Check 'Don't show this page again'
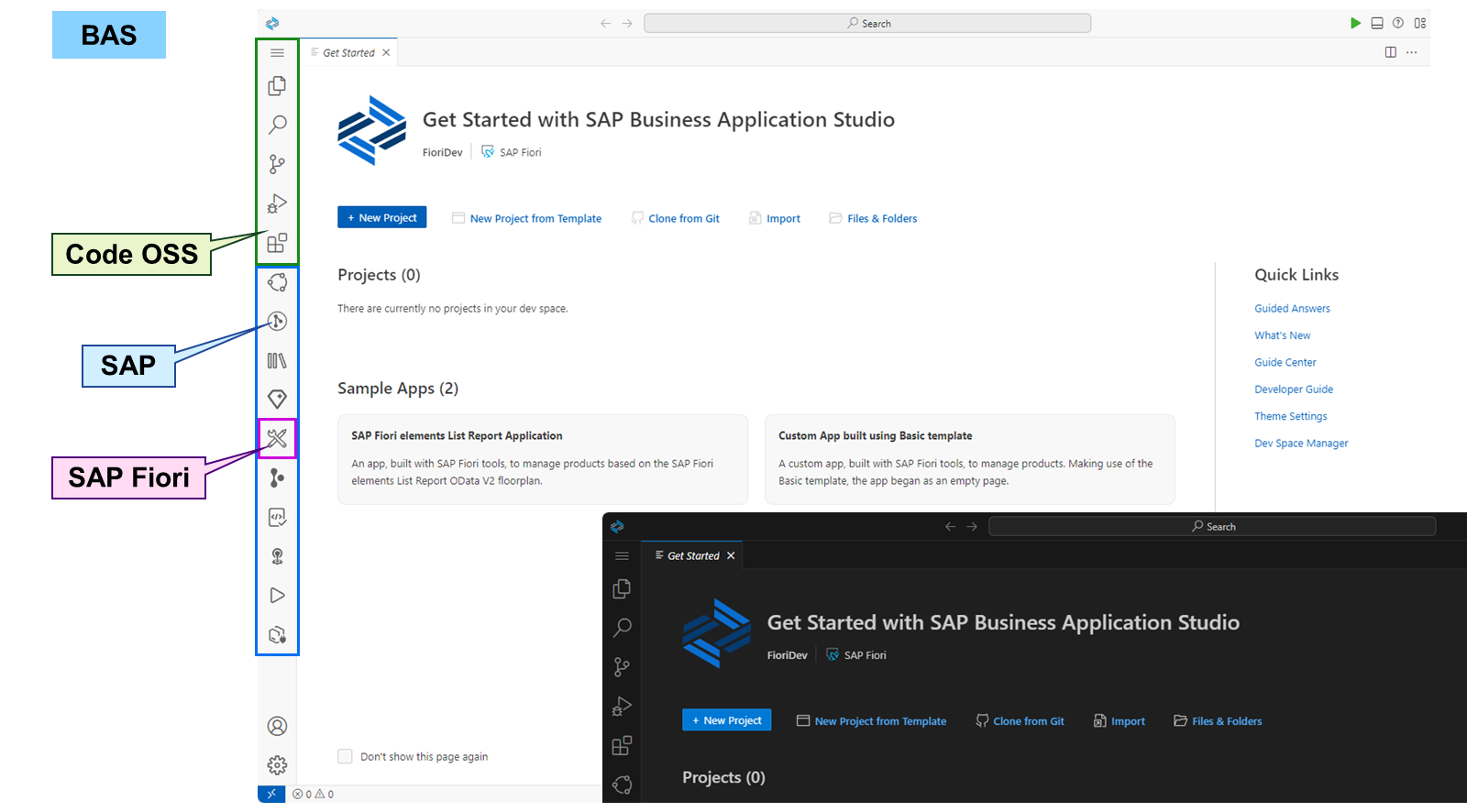 pyautogui.click(x=345, y=756)
